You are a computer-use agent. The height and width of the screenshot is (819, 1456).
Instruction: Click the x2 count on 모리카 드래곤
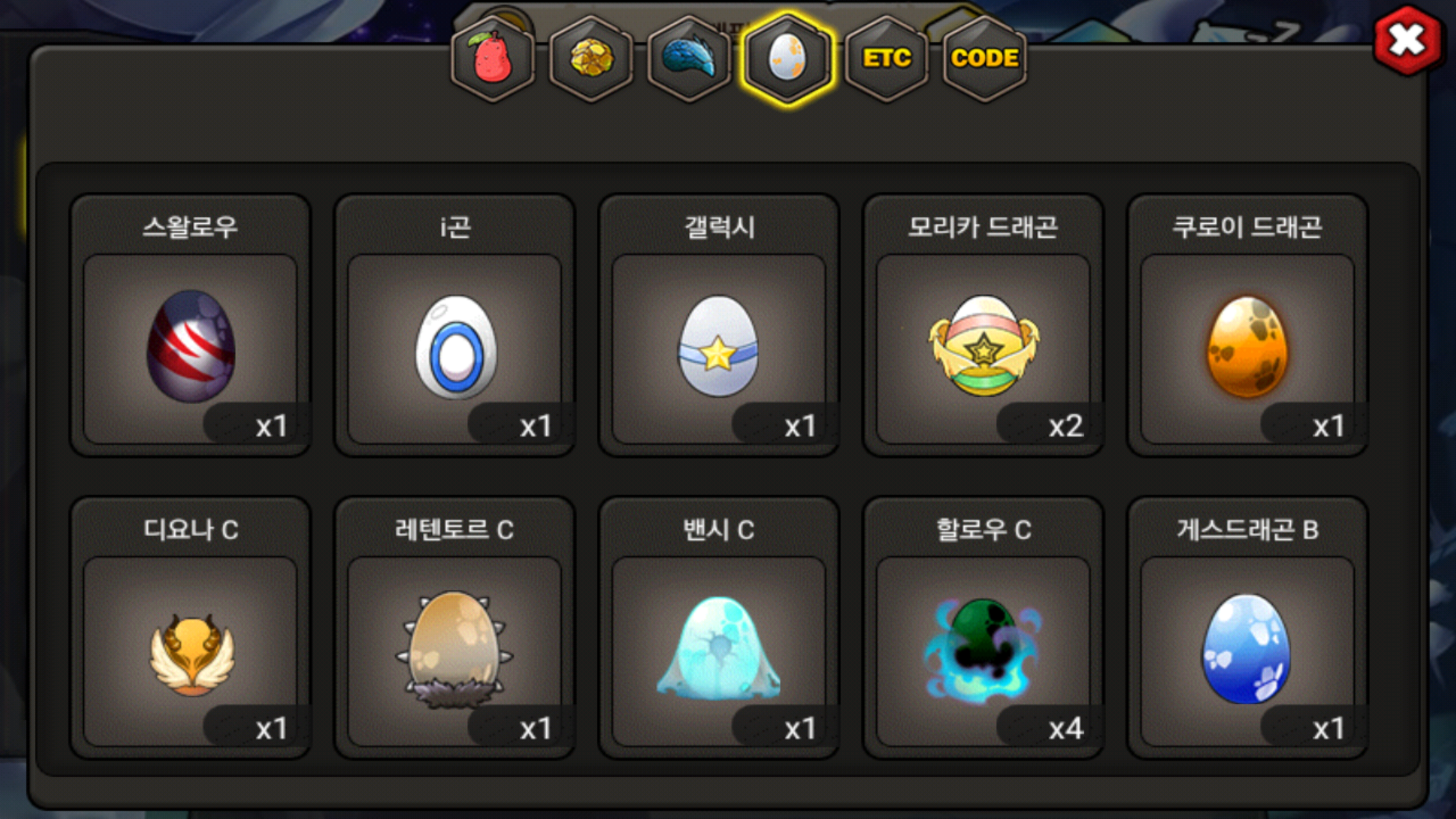(1066, 425)
